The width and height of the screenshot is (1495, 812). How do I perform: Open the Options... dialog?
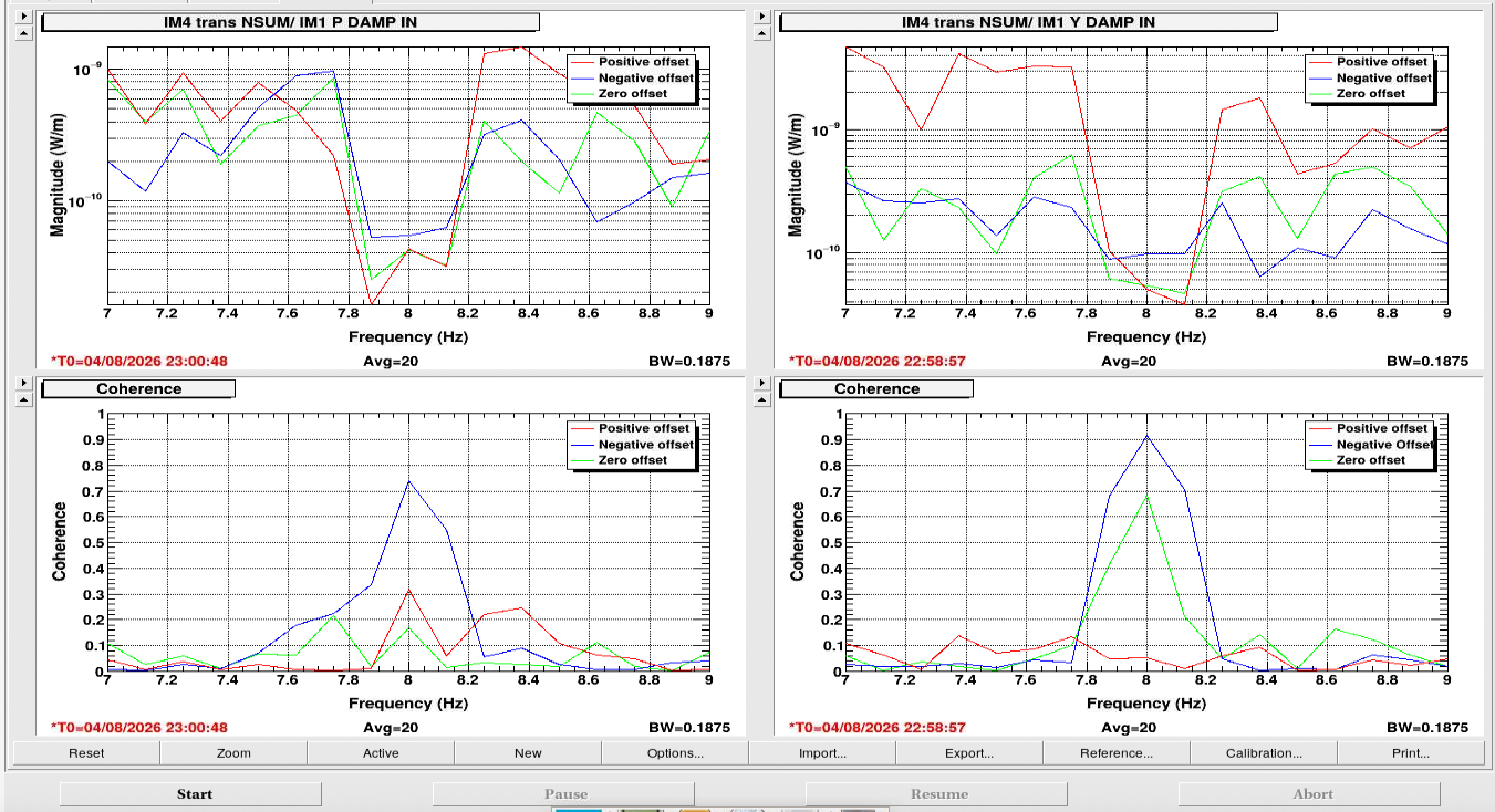(675, 753)
